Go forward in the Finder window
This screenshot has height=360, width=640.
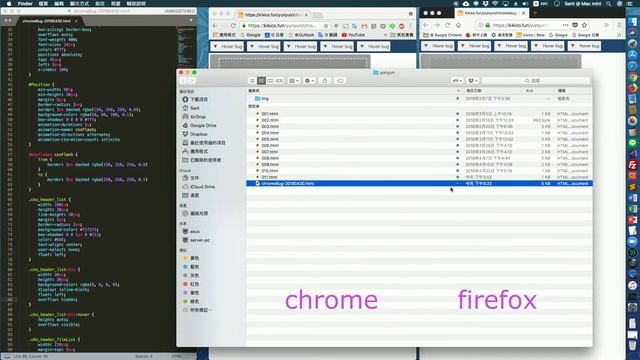[192, 81]
